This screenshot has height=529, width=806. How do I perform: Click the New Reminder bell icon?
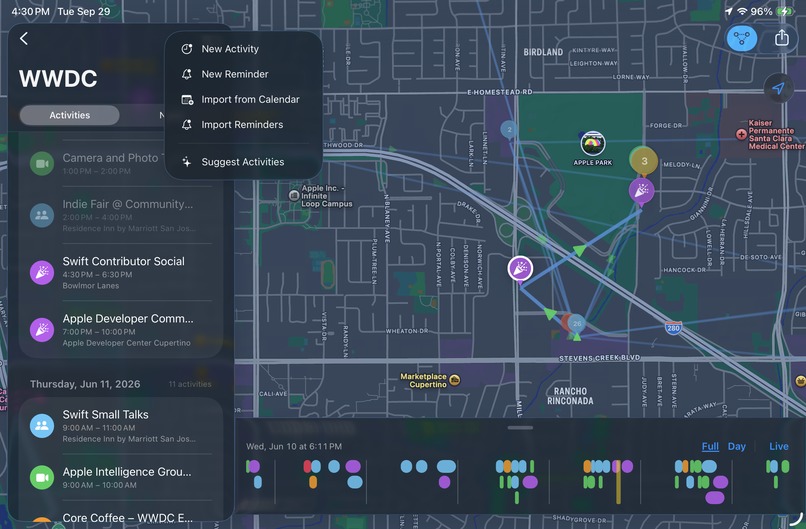click(x=187, y=74)
